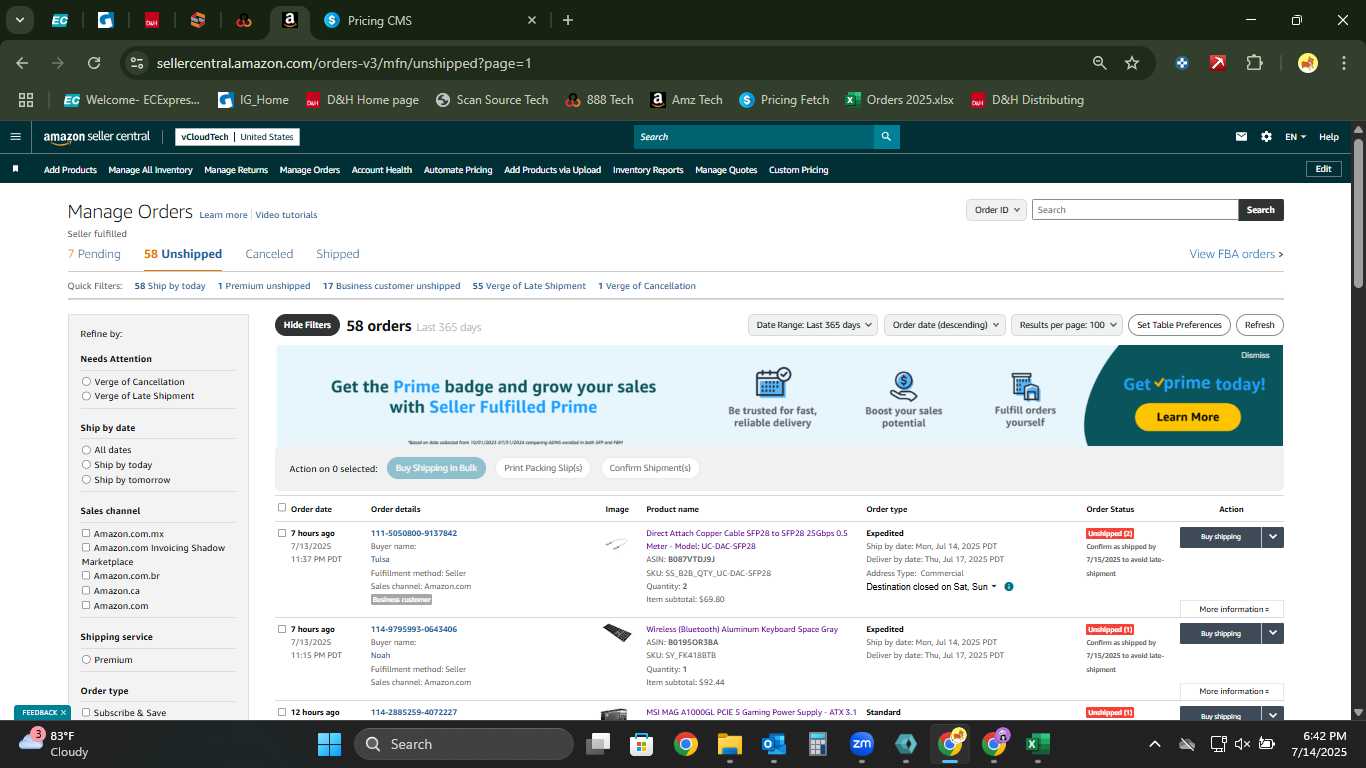Open the bookmarks apps grid icon
Screen dimensions: 1366x768
26,100
